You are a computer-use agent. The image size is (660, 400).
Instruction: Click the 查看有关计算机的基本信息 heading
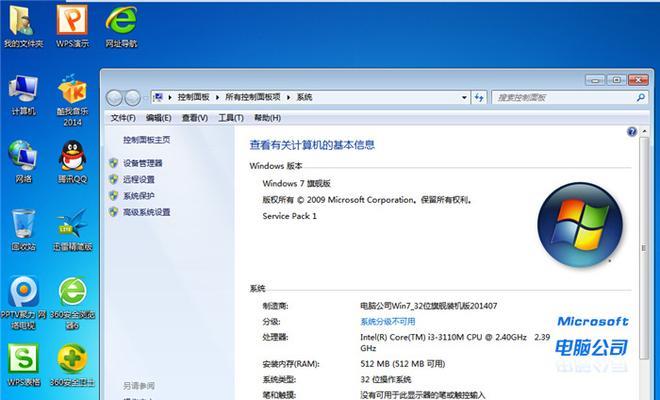pos(312,145)
